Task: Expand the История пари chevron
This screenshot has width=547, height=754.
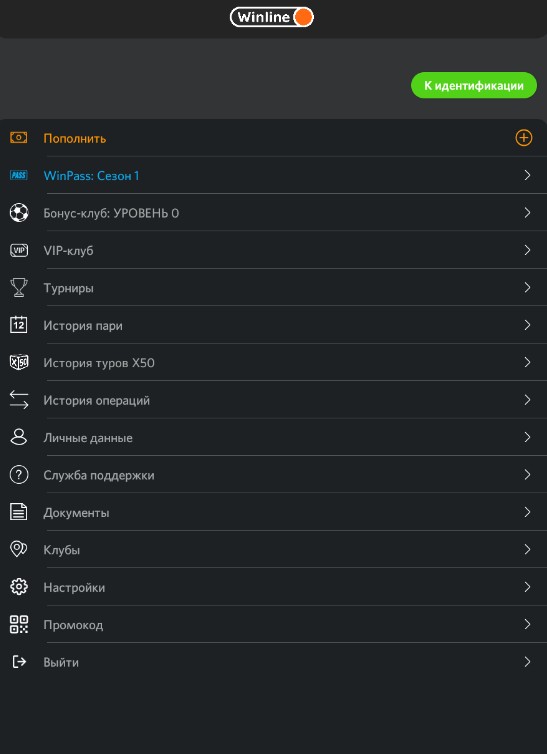Action: (x=527, y=325)
